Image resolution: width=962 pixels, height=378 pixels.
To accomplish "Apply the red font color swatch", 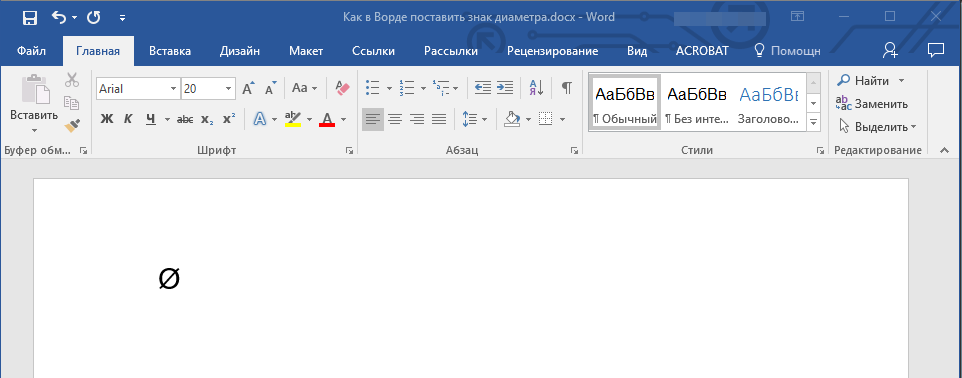I will [x=327, y=119].
